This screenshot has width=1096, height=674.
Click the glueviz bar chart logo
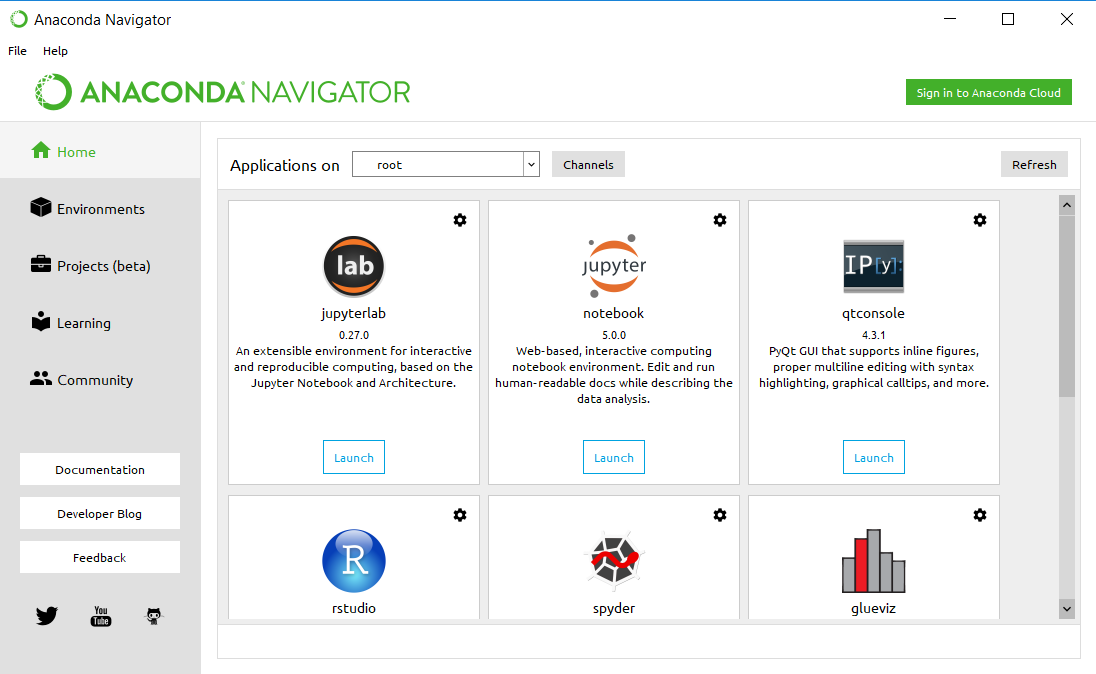click(x=874, y=561)
